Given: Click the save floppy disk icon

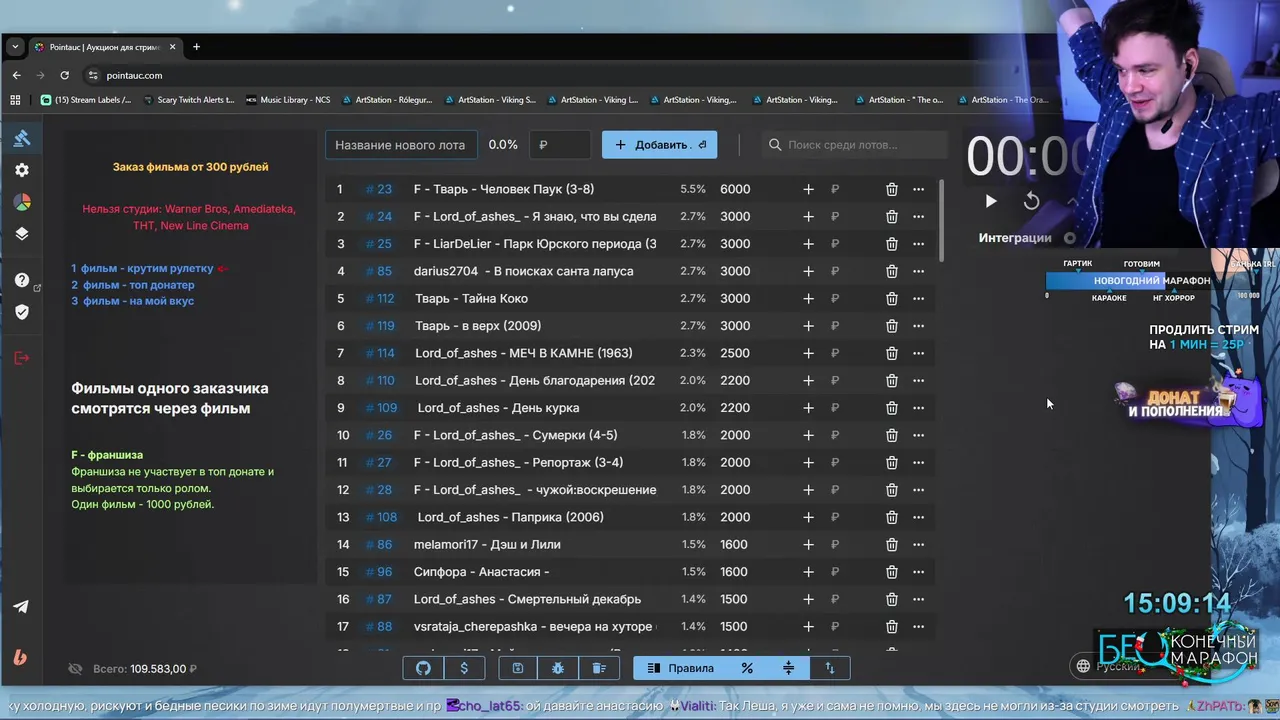Looking at the screenshot, I should tap(517, 668).
